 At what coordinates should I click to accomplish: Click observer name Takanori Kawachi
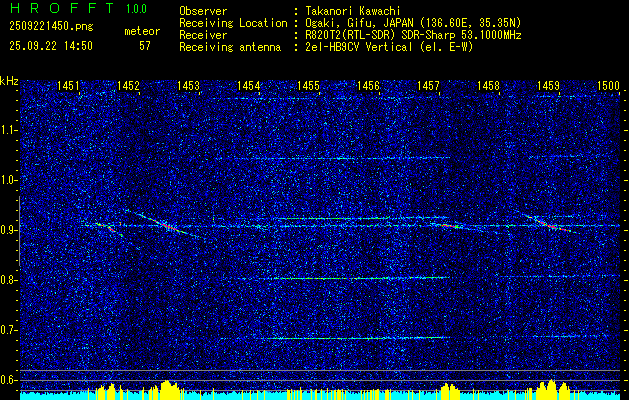pos(353,11)
